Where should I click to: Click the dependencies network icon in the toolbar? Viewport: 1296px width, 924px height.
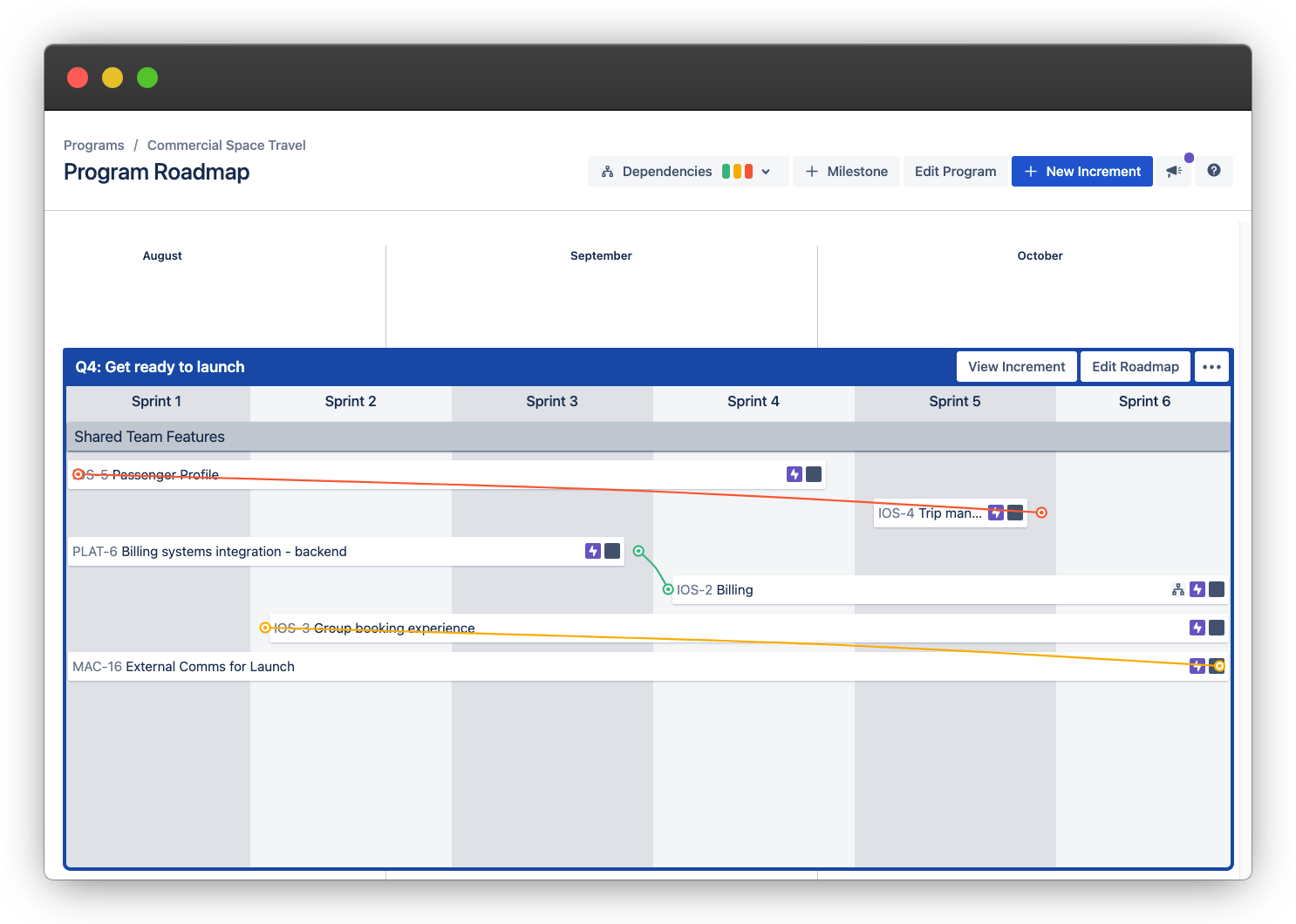[x=607, y=171]
